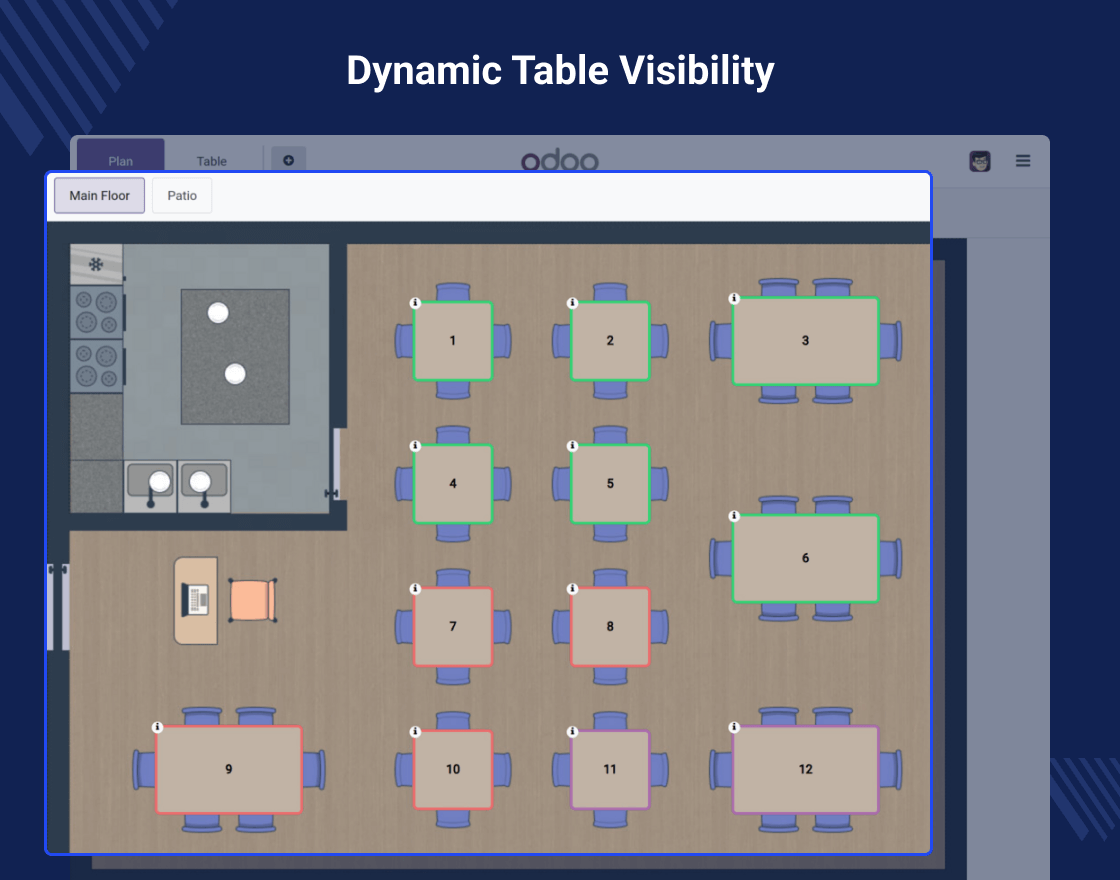
Task: Select table 4
Action: pyautogui.click(x=453, y=484)
